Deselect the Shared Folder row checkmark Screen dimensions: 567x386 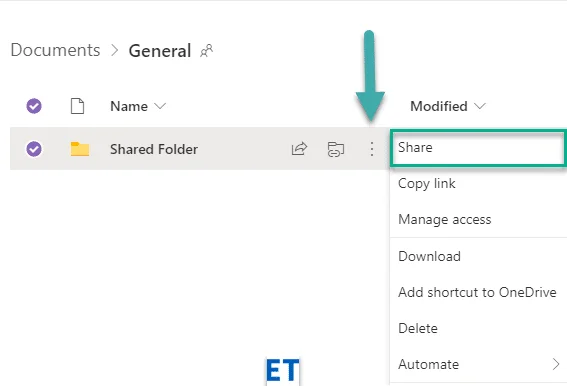(x=34, y=149)
